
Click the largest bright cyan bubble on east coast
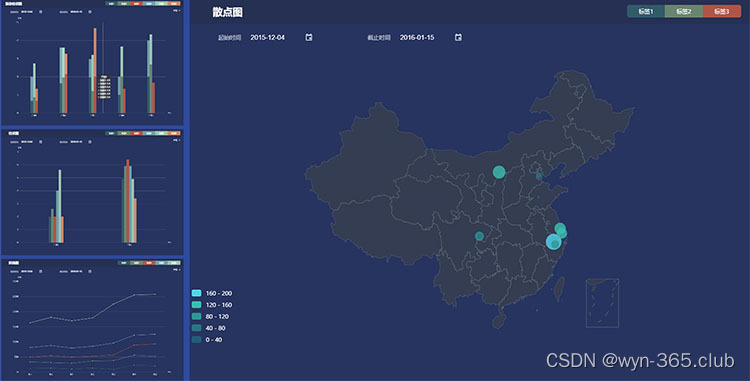[x=553, y=241]
